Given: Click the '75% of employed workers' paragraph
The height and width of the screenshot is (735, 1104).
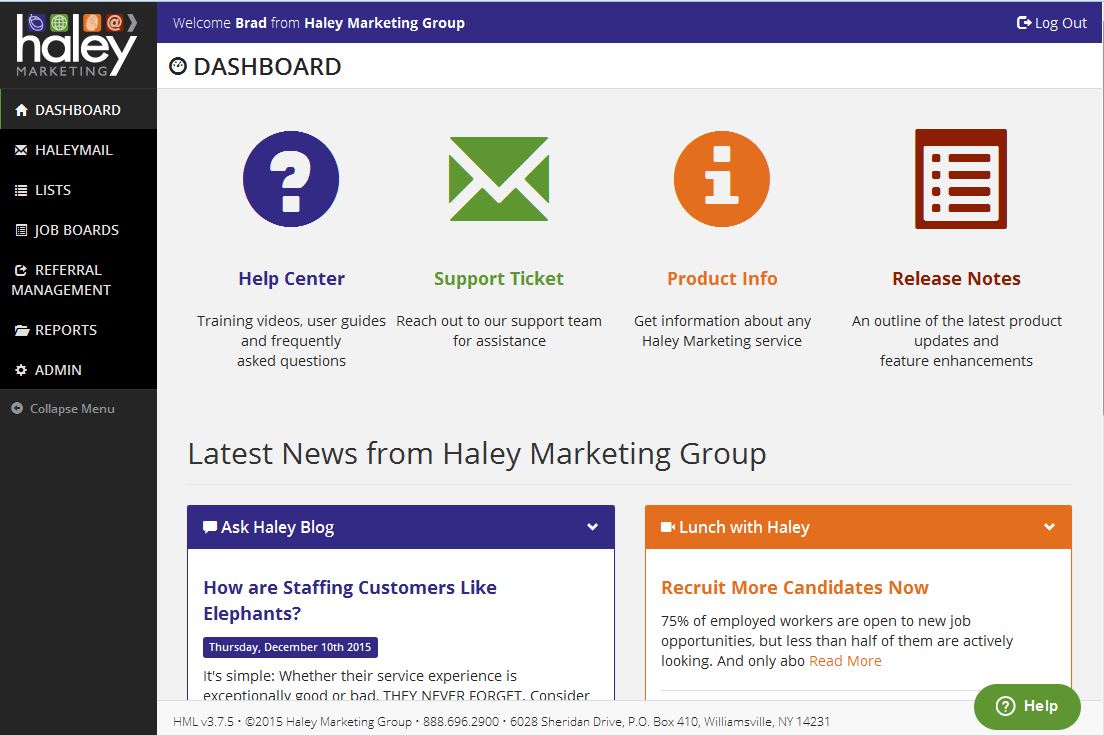Looking at the screenshot, I should [x=836, y=641].
